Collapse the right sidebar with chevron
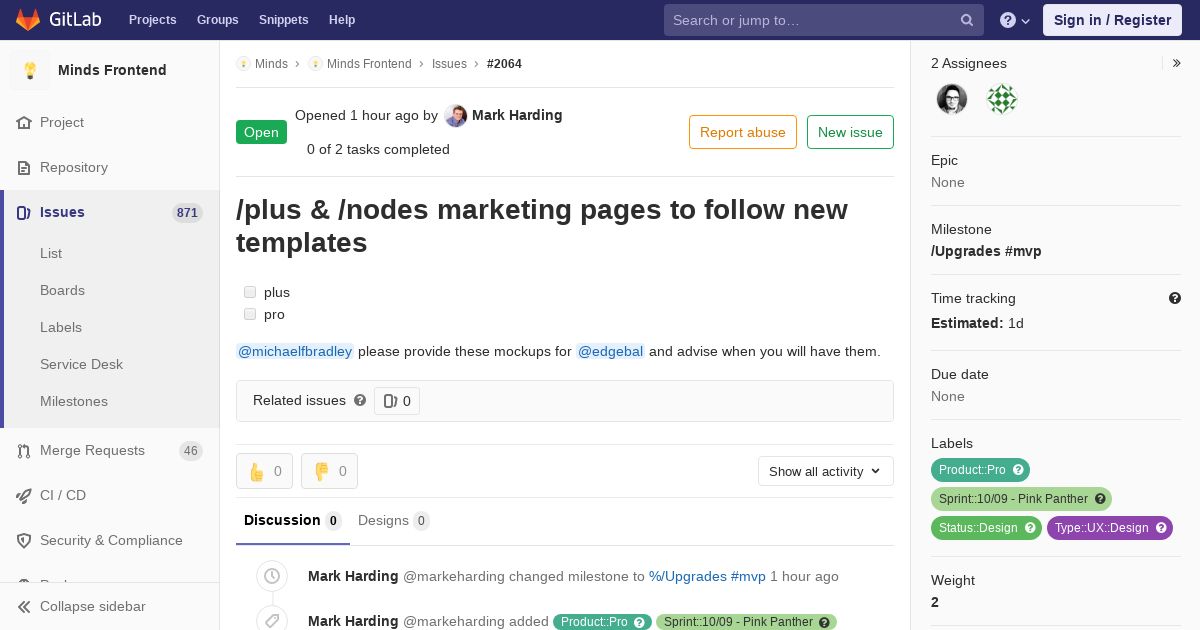 click(x=1177, y=63)
